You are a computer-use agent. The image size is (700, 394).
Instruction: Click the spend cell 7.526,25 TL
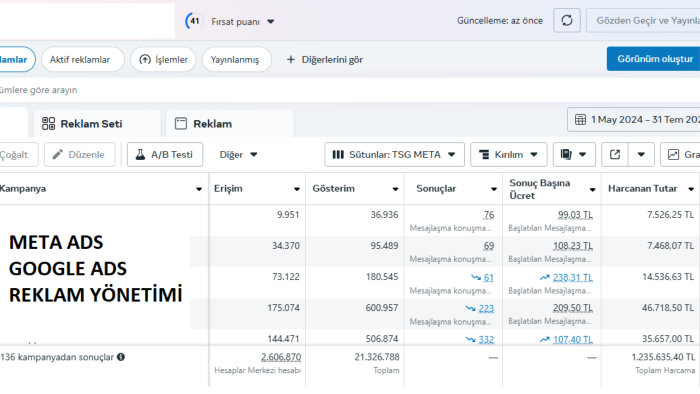click(671, 215)
